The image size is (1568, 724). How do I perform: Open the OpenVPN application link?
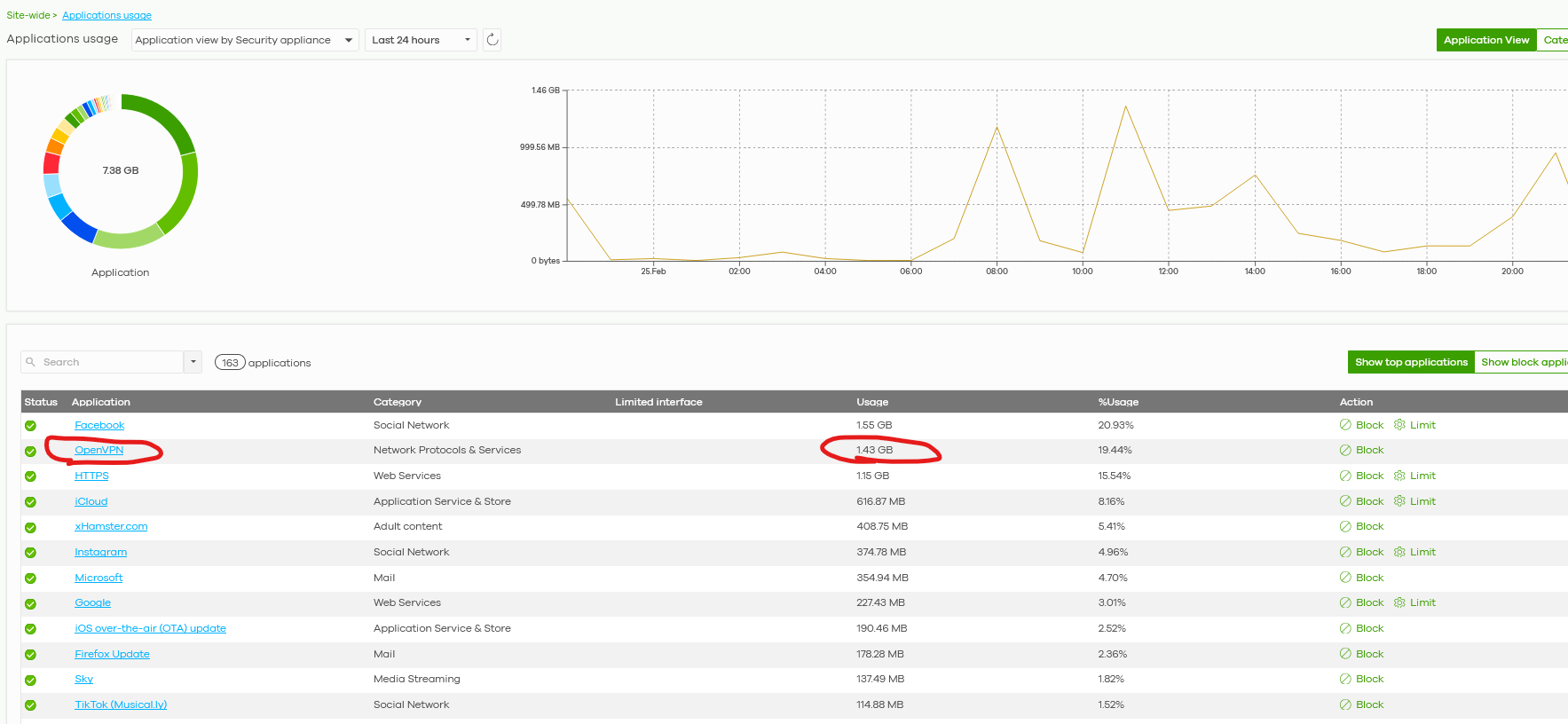pyautogui.click(x=99, y=450)
